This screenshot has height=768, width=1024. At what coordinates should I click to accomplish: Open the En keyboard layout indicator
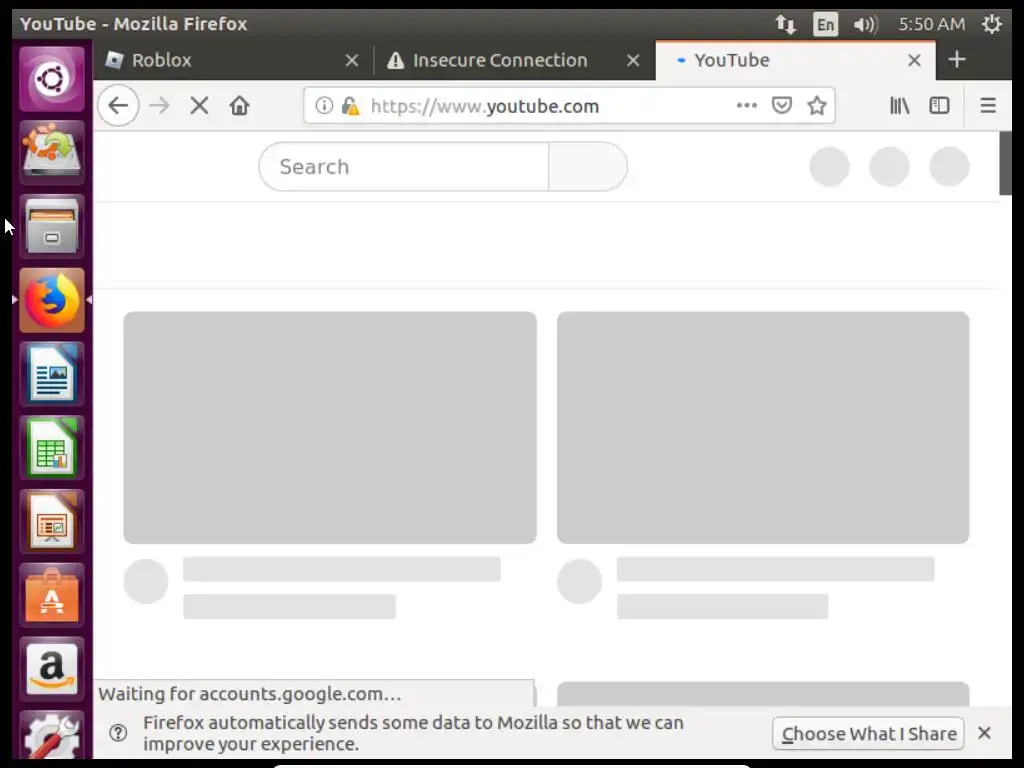(x=825, y=24)
